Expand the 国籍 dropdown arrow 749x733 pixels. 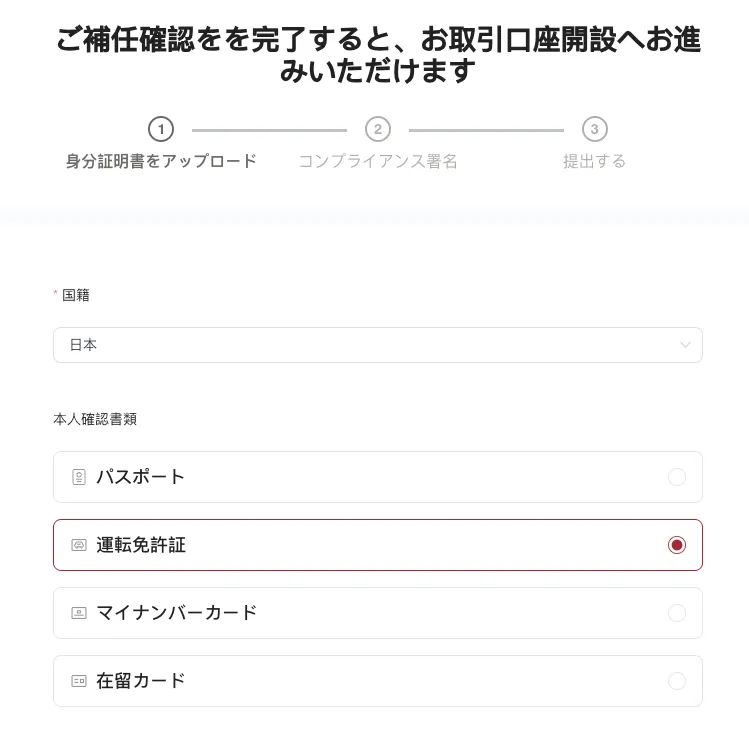(685, 345)
